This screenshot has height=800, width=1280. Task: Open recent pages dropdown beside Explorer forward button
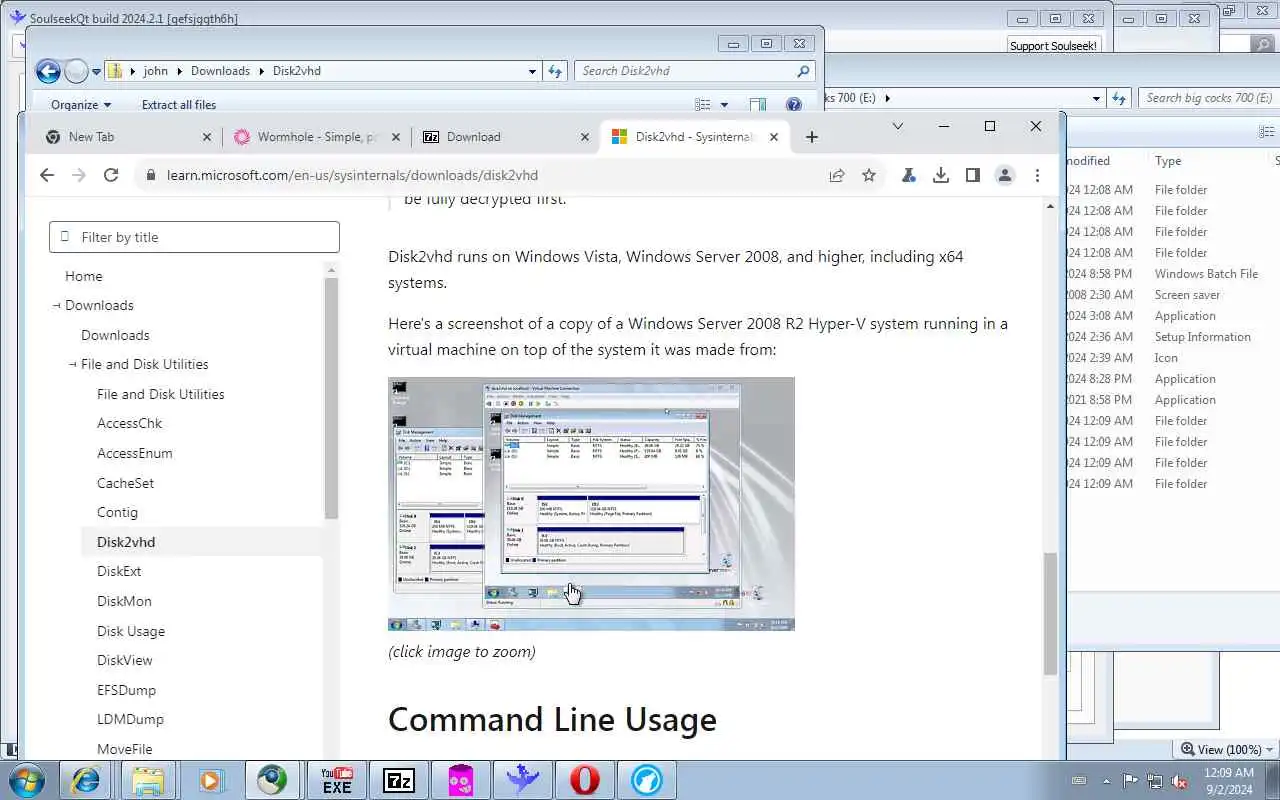(x=97, y=71)
